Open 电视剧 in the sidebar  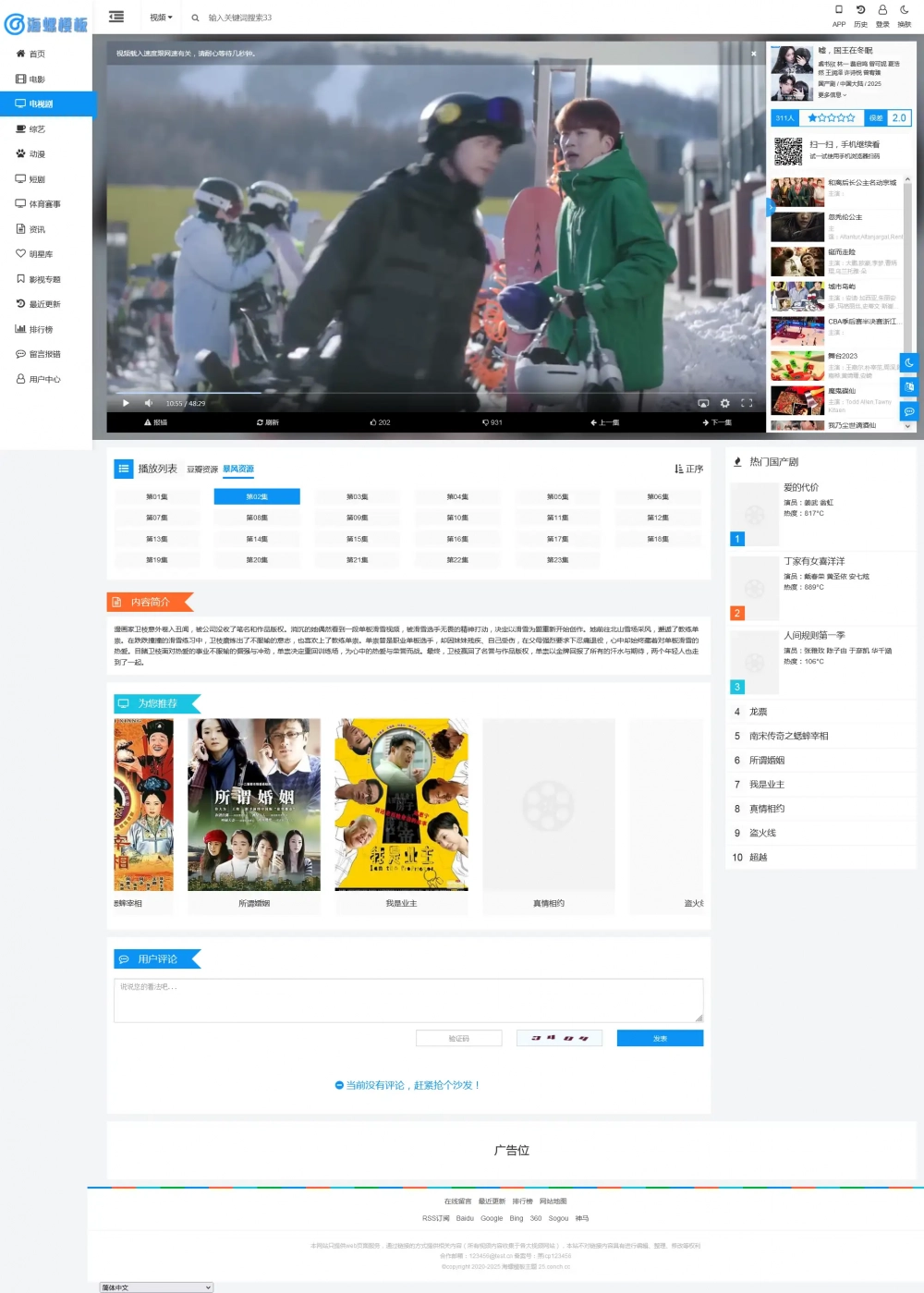[x=46, y=104]
